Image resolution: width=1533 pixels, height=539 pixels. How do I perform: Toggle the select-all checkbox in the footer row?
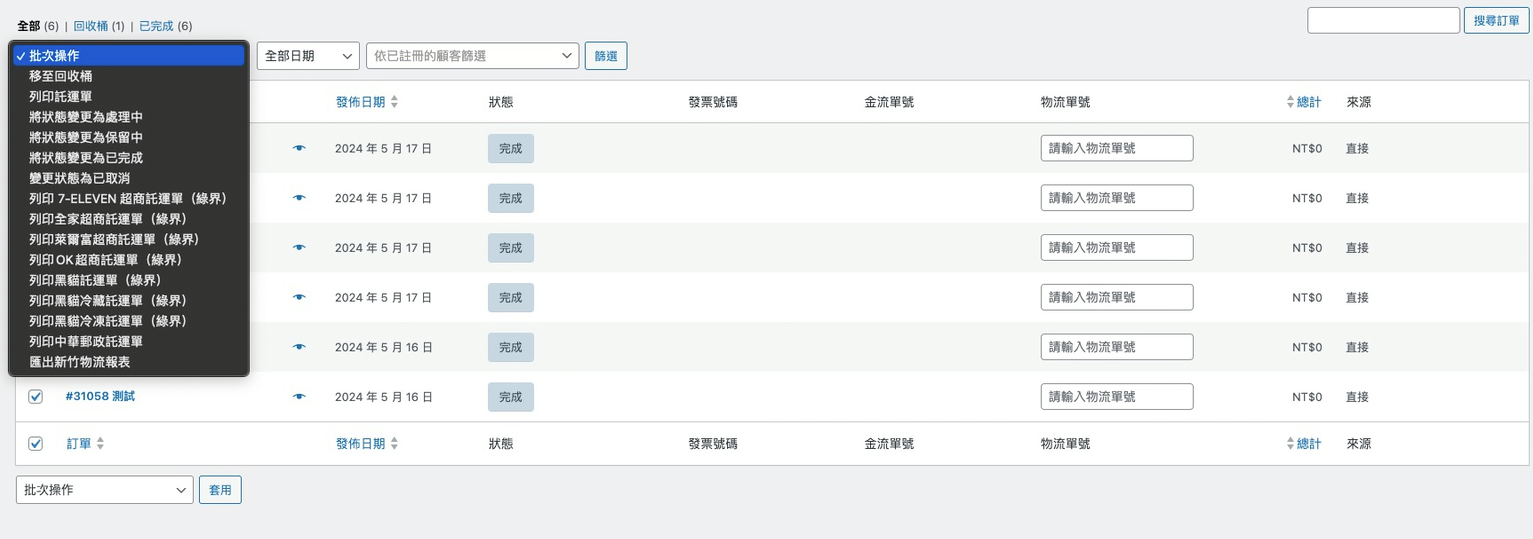(36, 444)
